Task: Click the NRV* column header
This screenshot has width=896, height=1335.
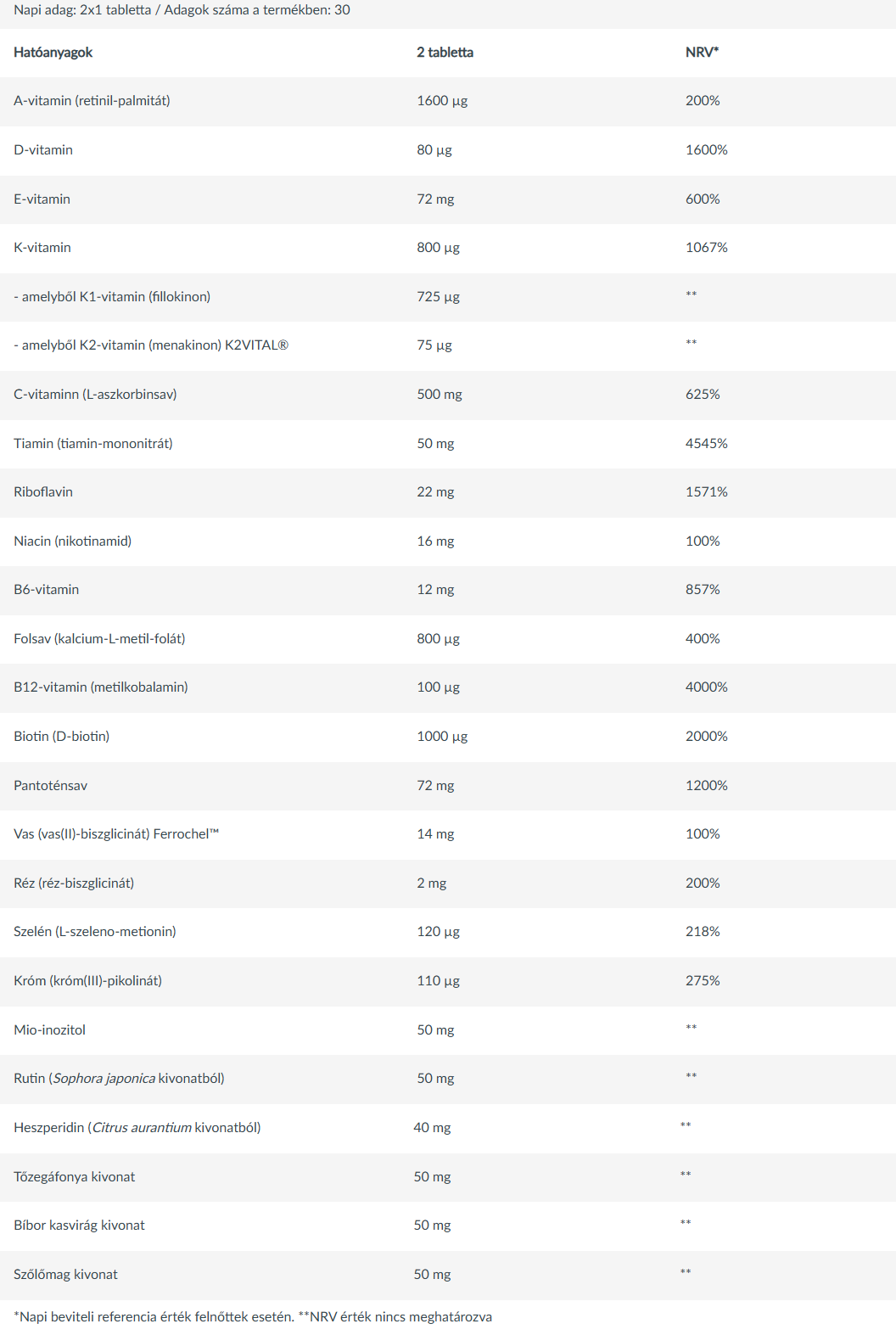Action: click(702, 53)
